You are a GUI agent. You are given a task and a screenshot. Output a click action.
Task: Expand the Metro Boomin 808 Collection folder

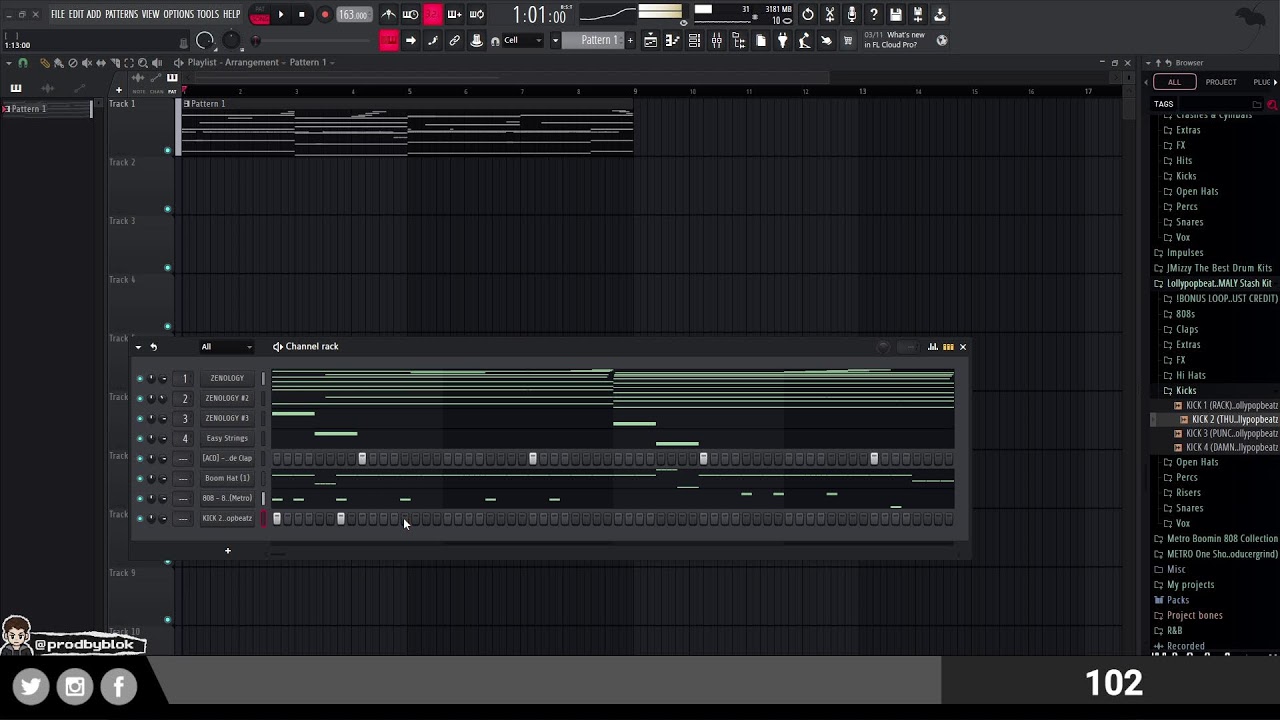1215,538
